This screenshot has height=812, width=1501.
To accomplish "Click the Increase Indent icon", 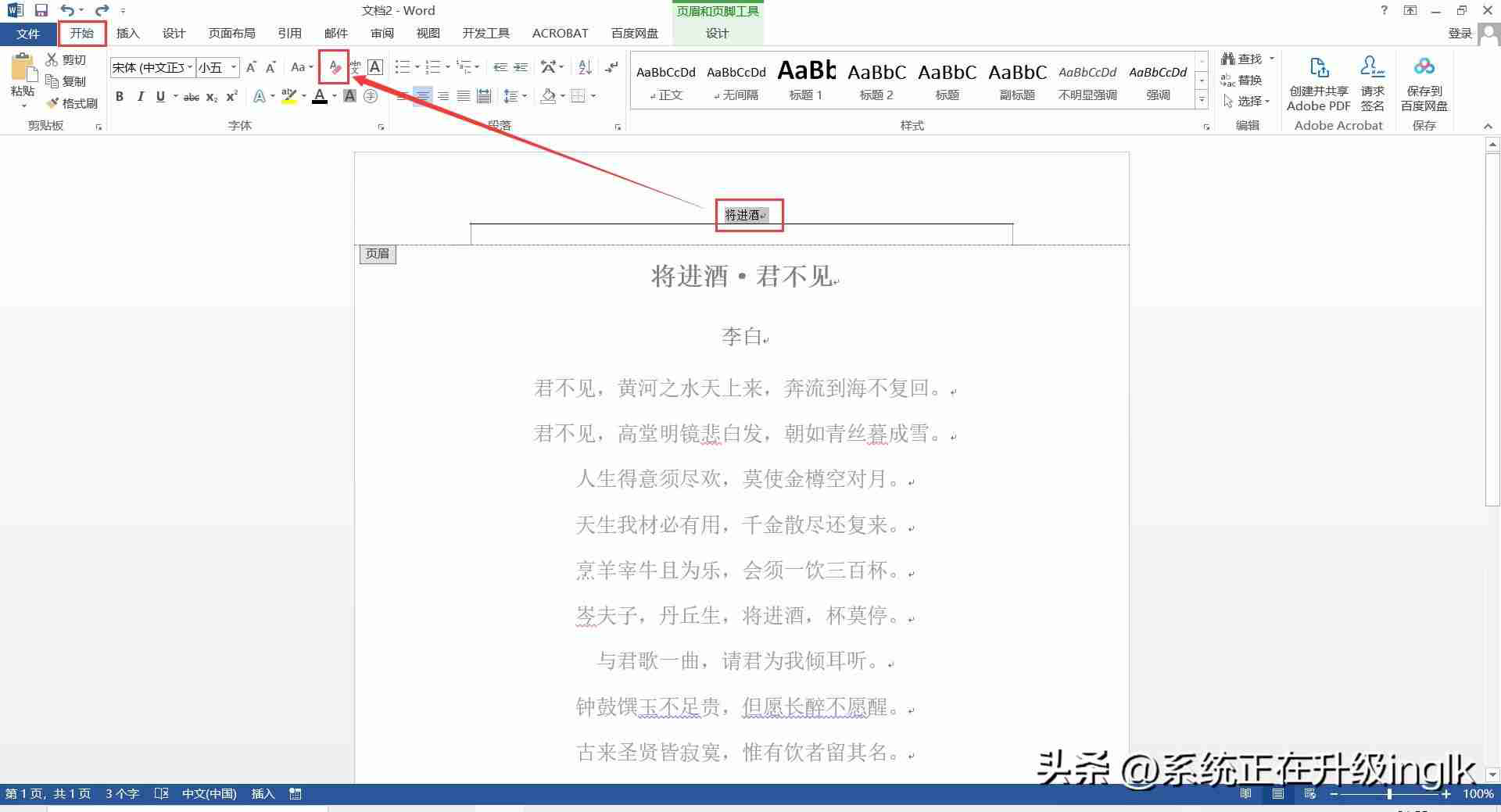I will click(521, 67).
